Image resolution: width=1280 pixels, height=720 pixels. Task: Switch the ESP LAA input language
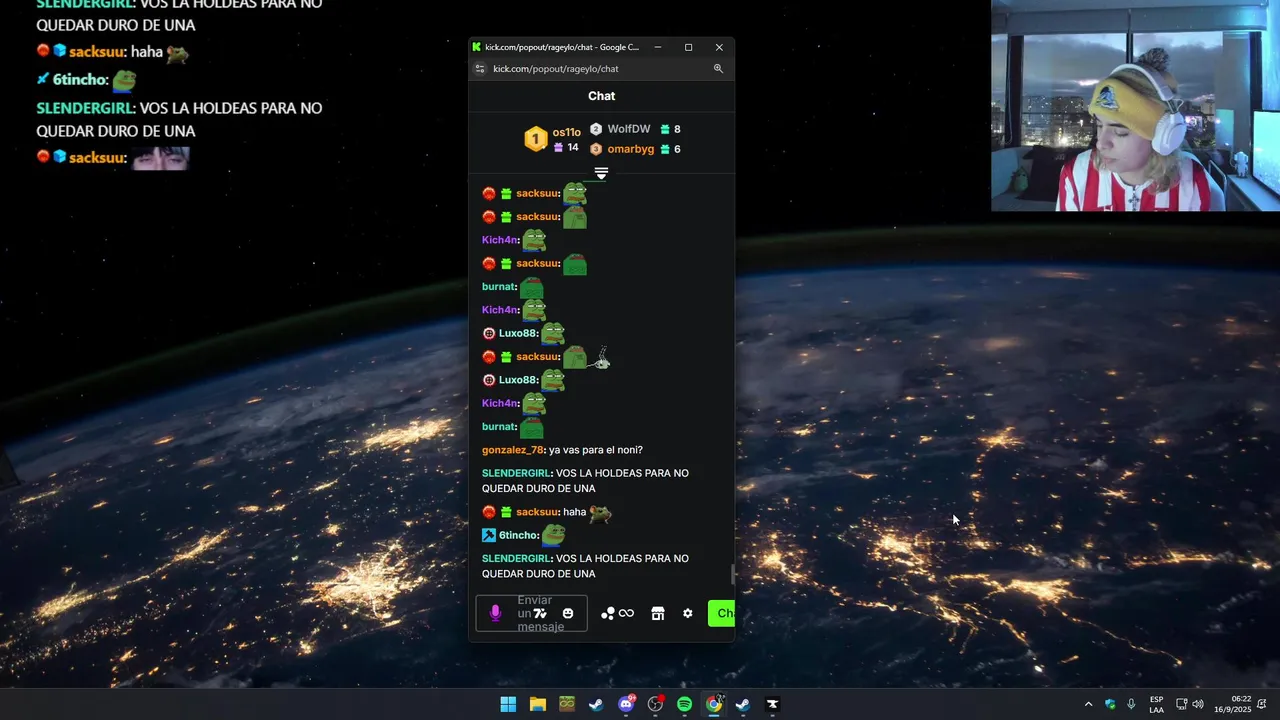coord(1156,704)
